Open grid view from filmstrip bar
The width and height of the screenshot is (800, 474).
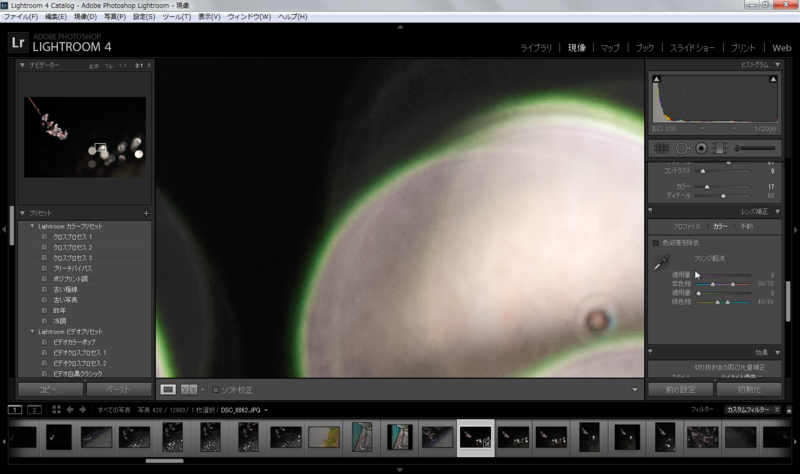pos(56,410)
